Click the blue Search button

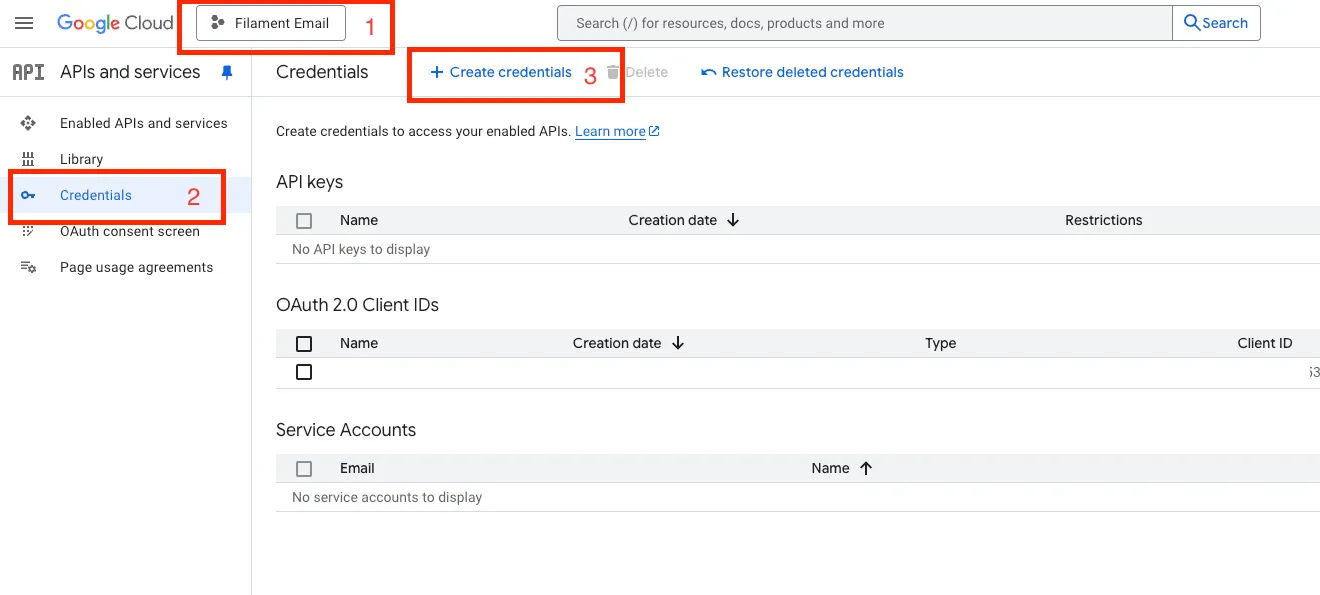(x=1216, y=23)
